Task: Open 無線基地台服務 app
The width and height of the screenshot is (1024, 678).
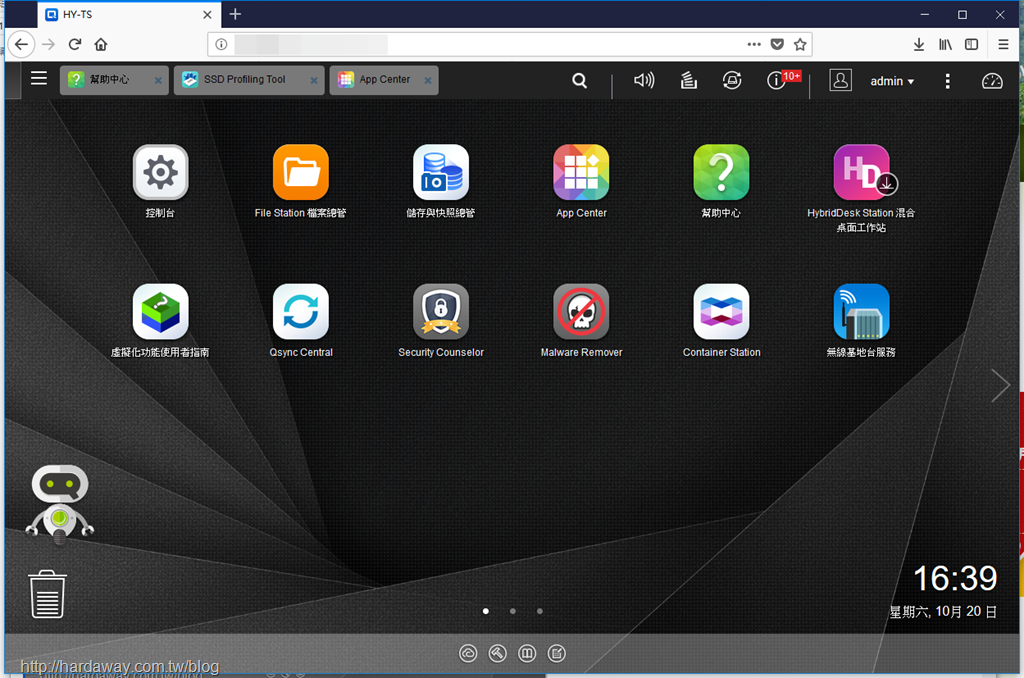Action: coord(861,312)
